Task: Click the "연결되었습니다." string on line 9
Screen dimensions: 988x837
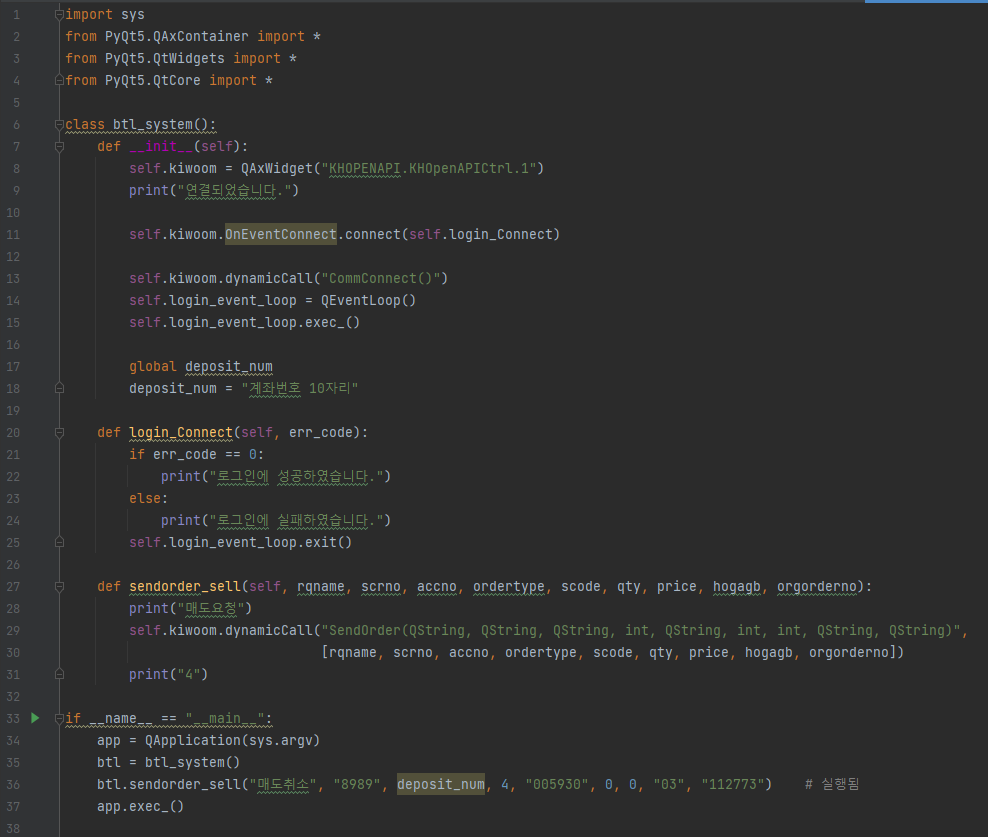Action: [234, 190]
